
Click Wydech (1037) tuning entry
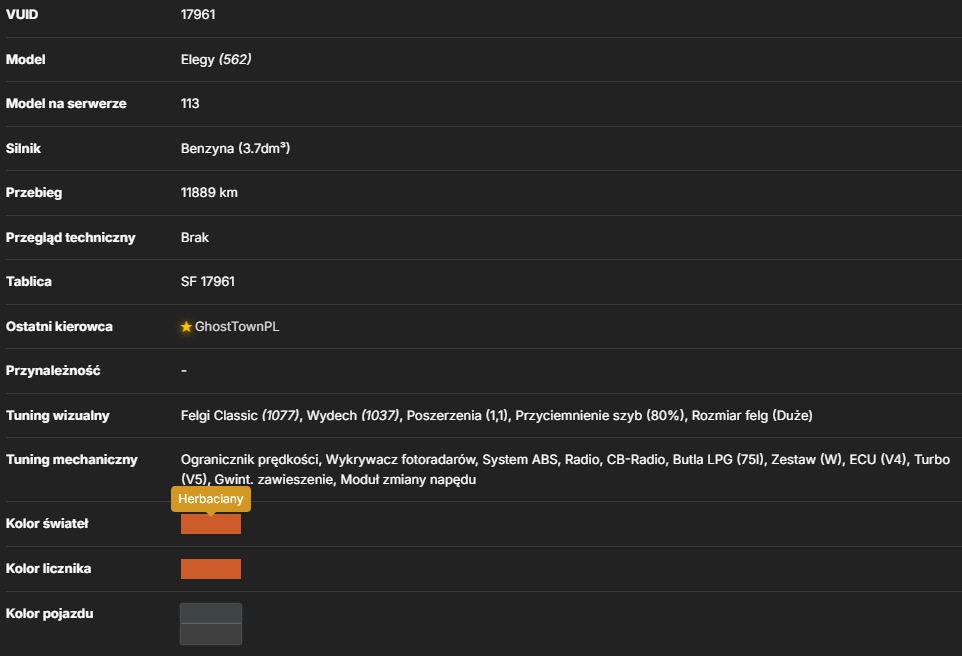[353, 415]
